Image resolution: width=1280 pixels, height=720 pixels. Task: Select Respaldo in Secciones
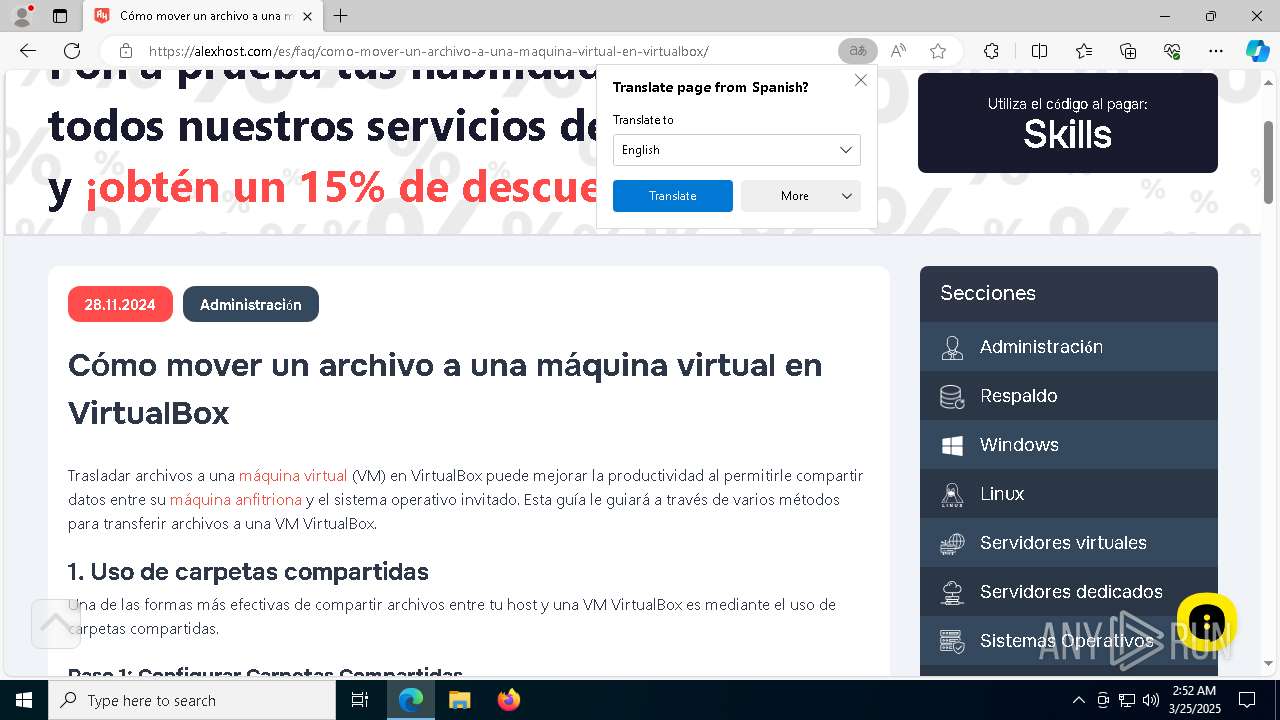point(1069,396)
